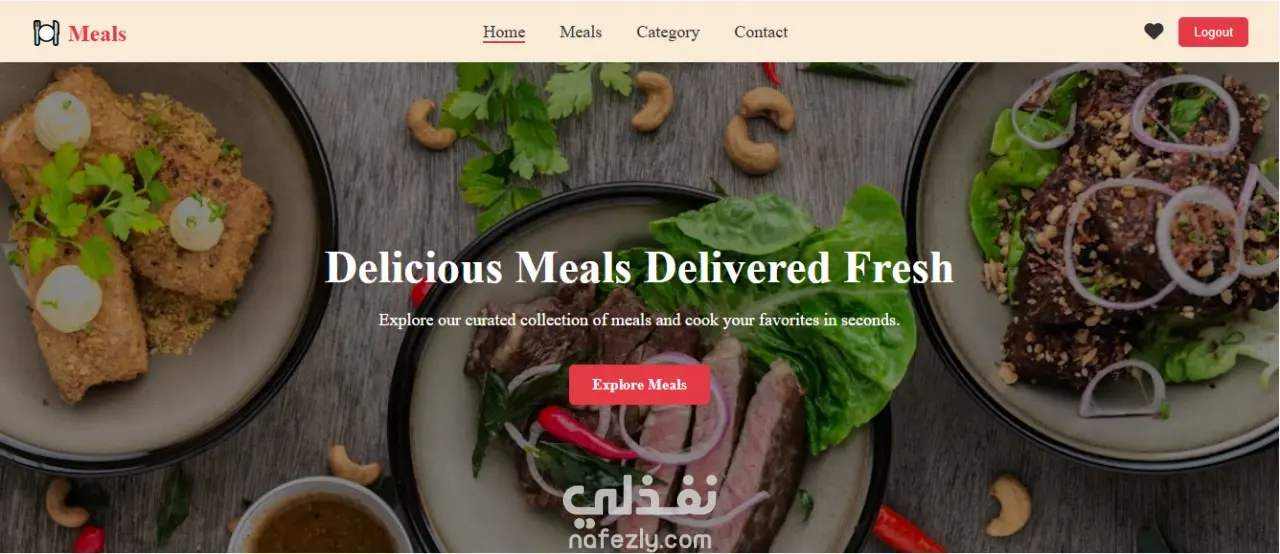
Task: Select Category in the navigation bar
Action: [668, 32]
